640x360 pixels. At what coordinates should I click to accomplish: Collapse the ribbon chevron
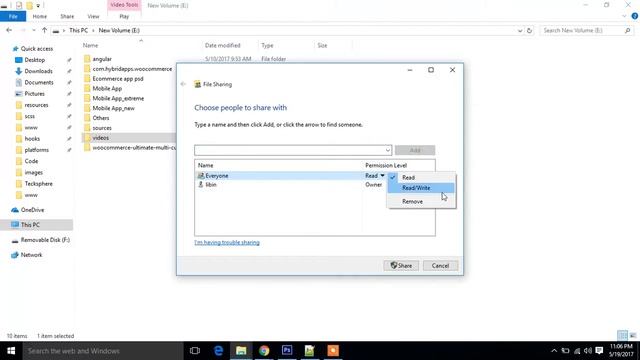point(624,16)
